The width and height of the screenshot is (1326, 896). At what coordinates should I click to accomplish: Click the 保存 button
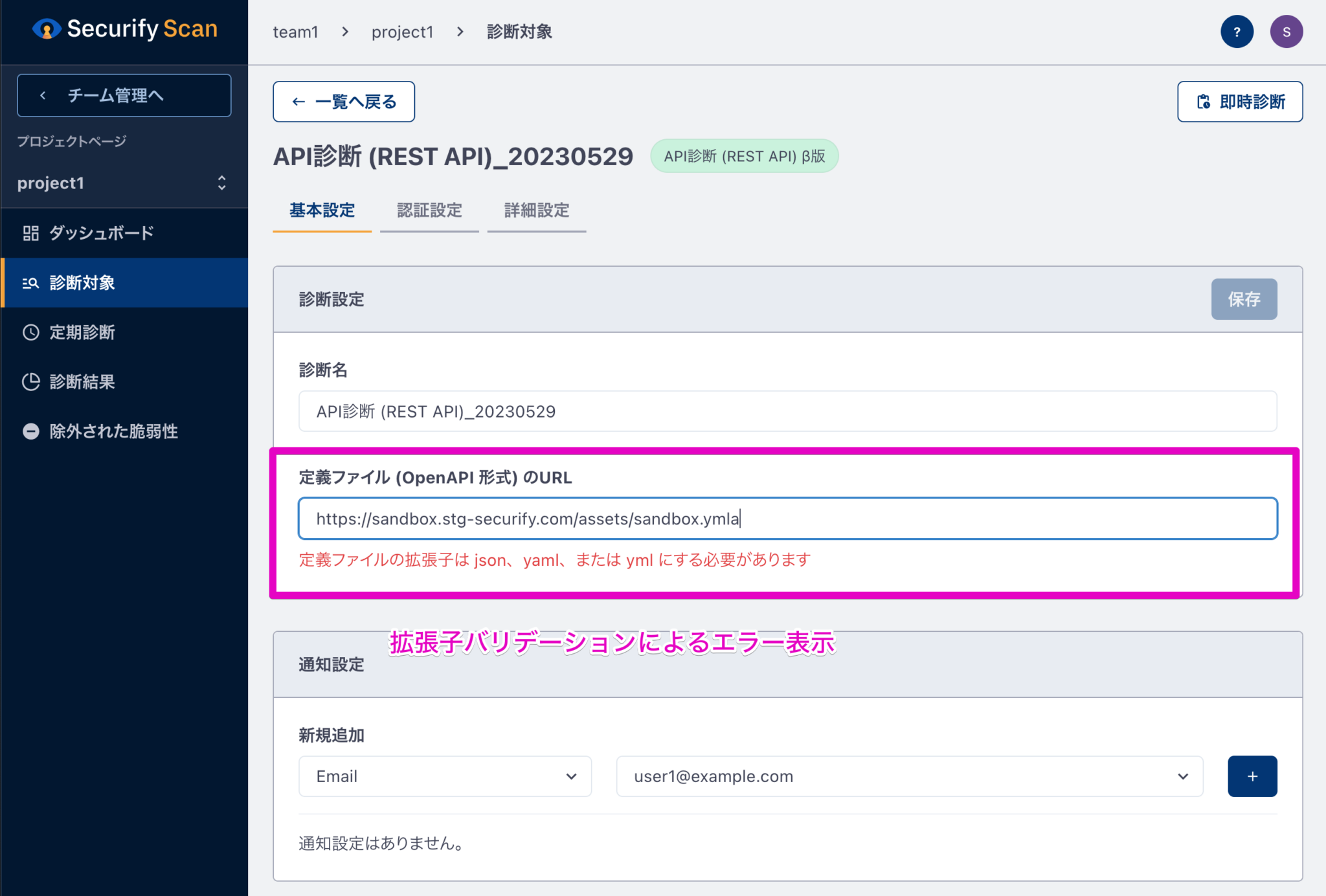tap(1243, 299)
